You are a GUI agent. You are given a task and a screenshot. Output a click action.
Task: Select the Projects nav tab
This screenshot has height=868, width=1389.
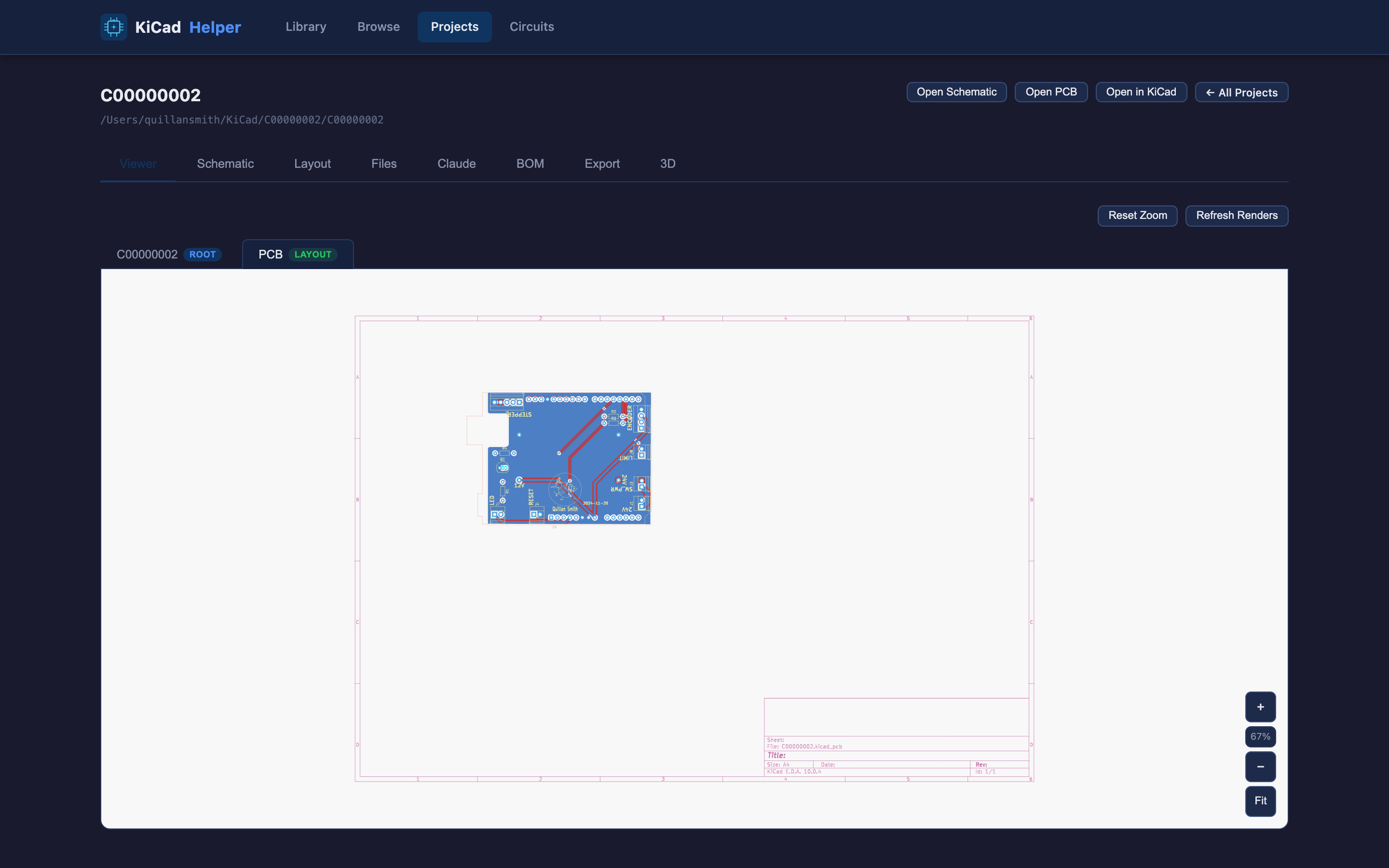(x=455, y=27)
